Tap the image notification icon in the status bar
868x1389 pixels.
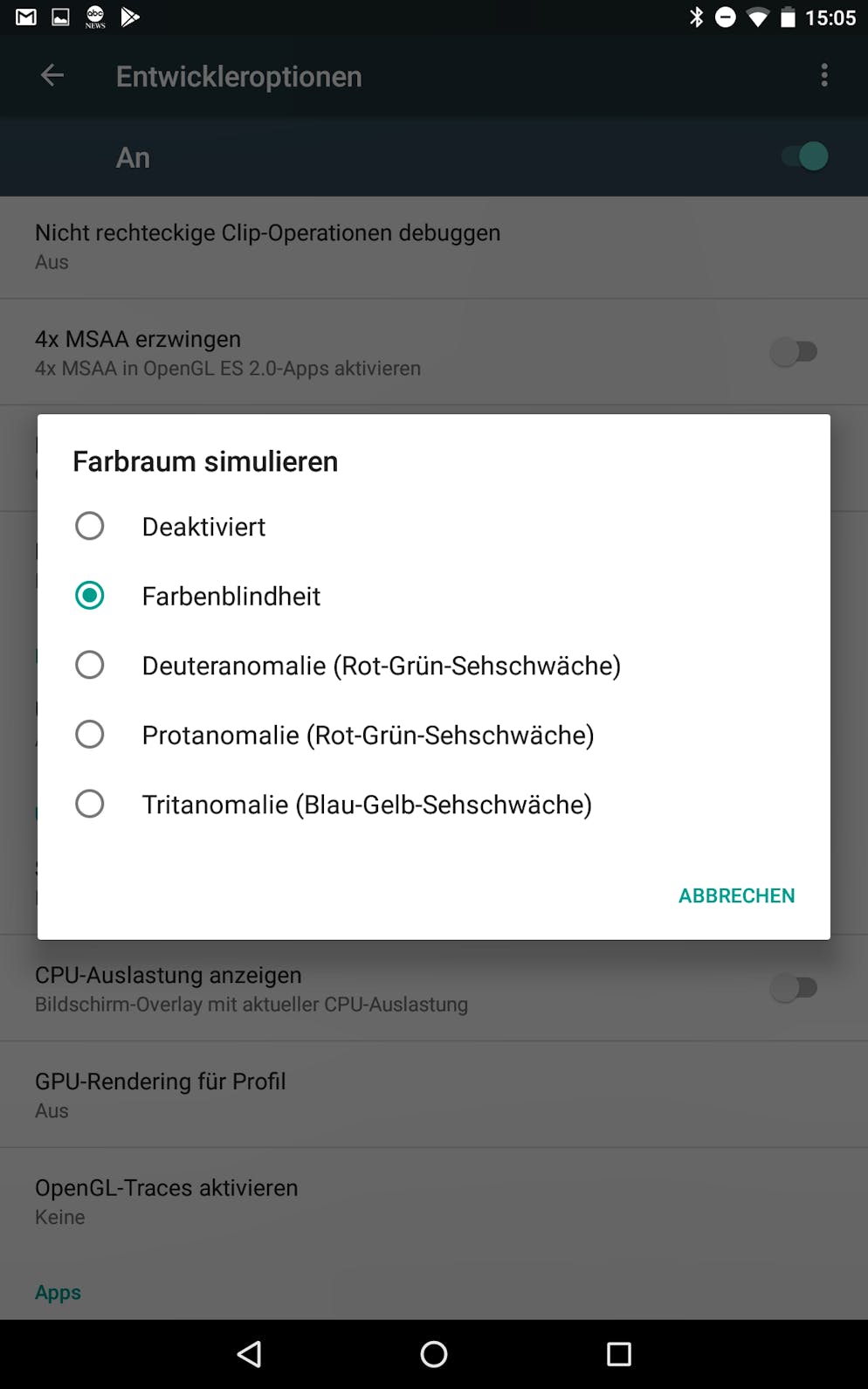click(x=60, y=17)
